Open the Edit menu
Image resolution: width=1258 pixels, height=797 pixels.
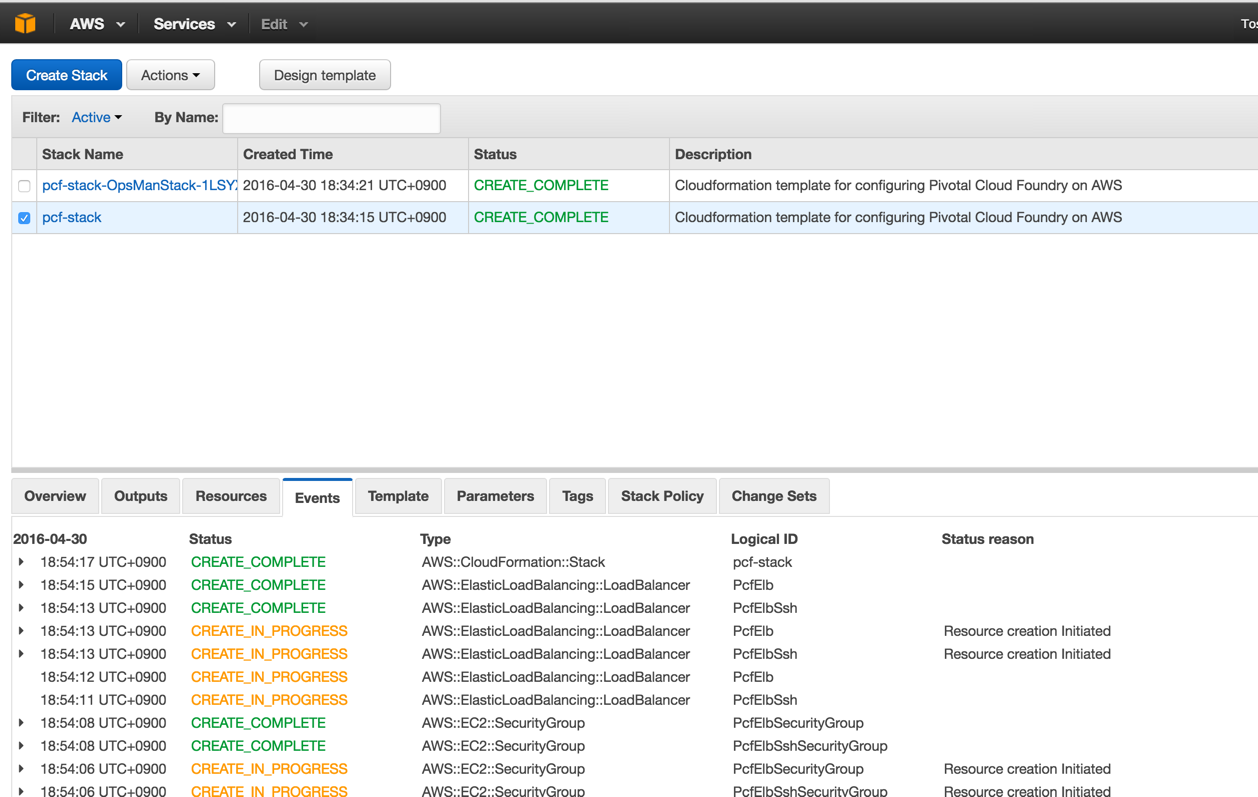(284, 24)
